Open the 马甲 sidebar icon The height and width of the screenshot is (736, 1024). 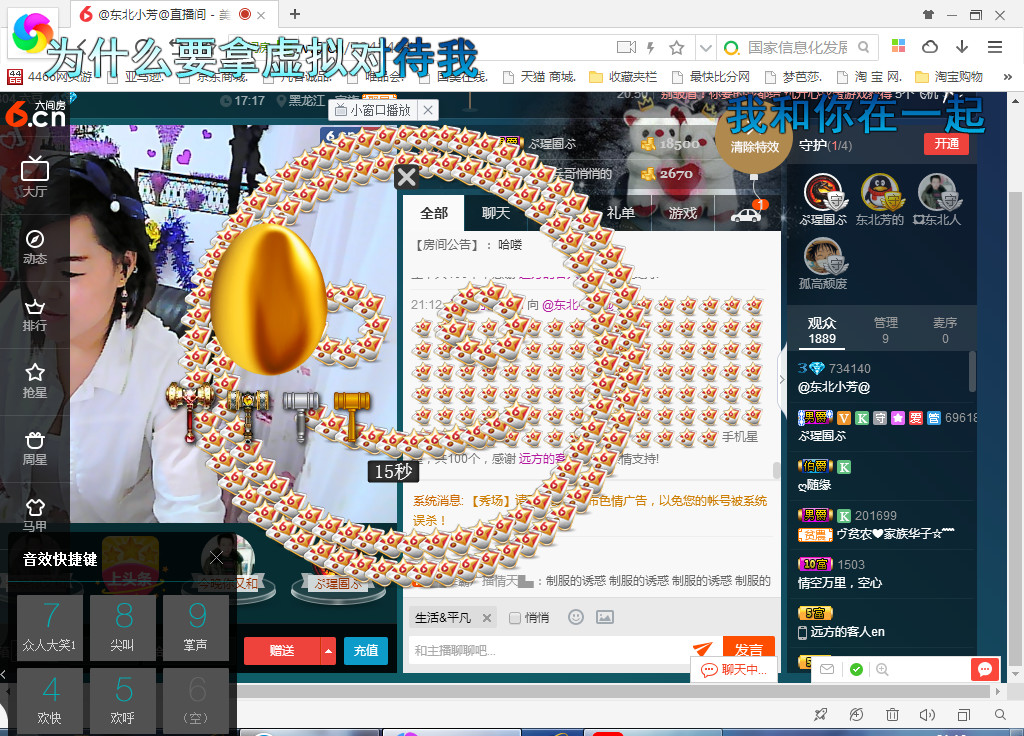coord(35,515)
